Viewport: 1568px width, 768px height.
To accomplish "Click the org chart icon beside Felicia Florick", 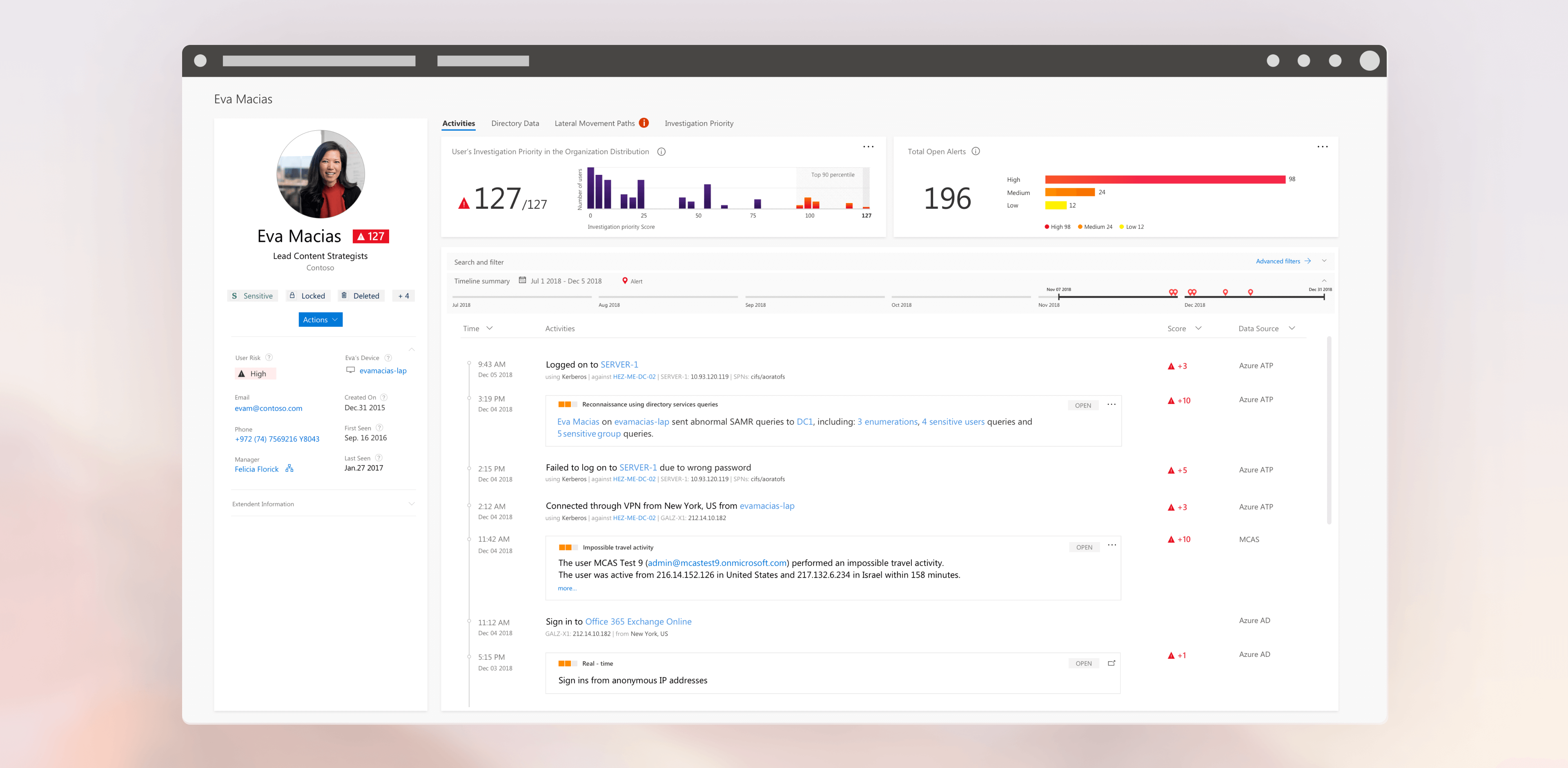I will [290, 469].
